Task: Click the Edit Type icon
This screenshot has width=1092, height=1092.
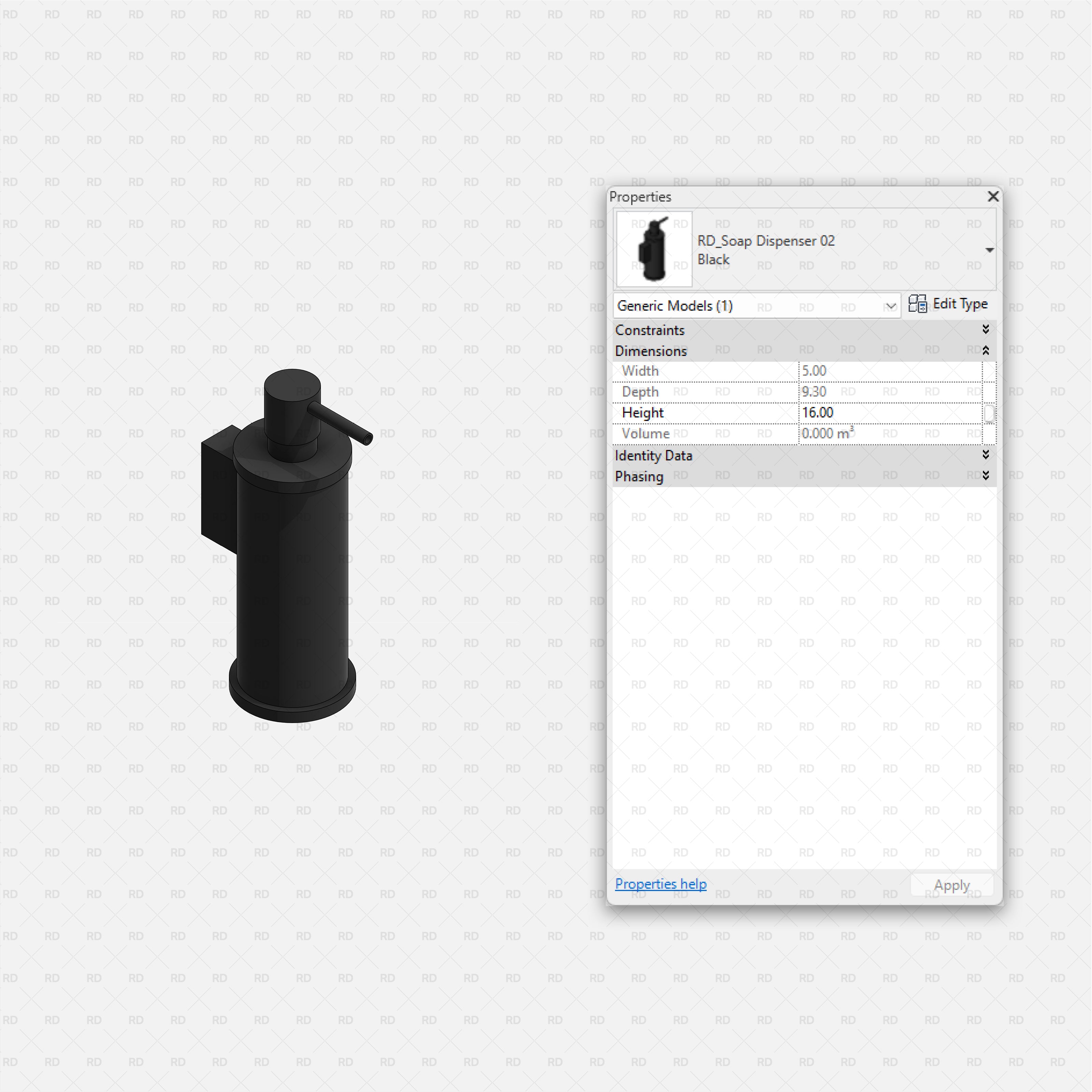Action: click(919, 303)
